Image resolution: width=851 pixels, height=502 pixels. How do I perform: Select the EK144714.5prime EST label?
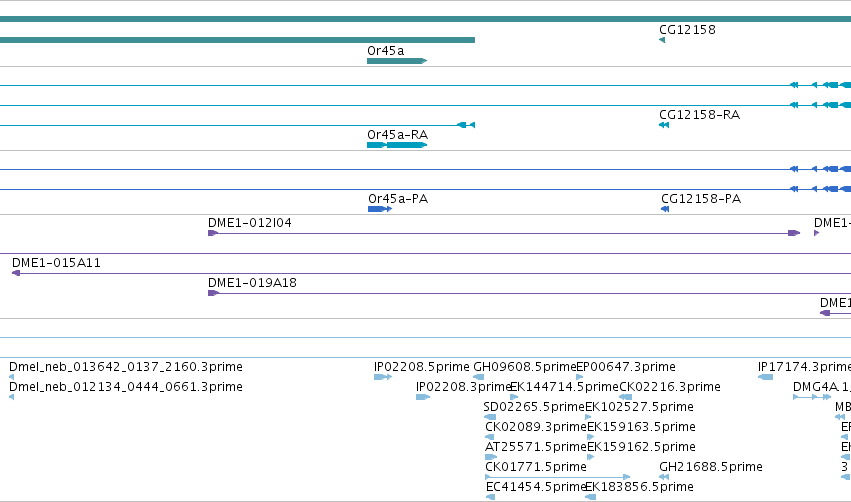(x=564, y=387)
